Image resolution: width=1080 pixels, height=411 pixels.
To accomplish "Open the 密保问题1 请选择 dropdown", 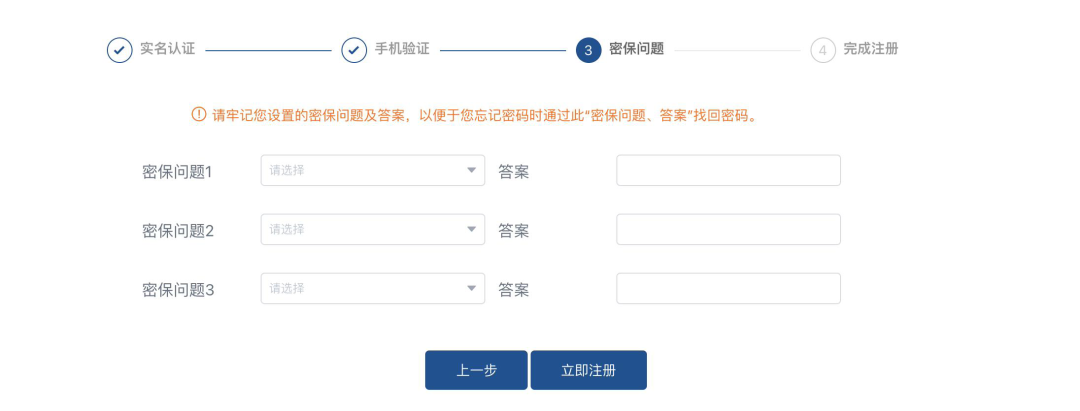I will (x=373, y=170).
